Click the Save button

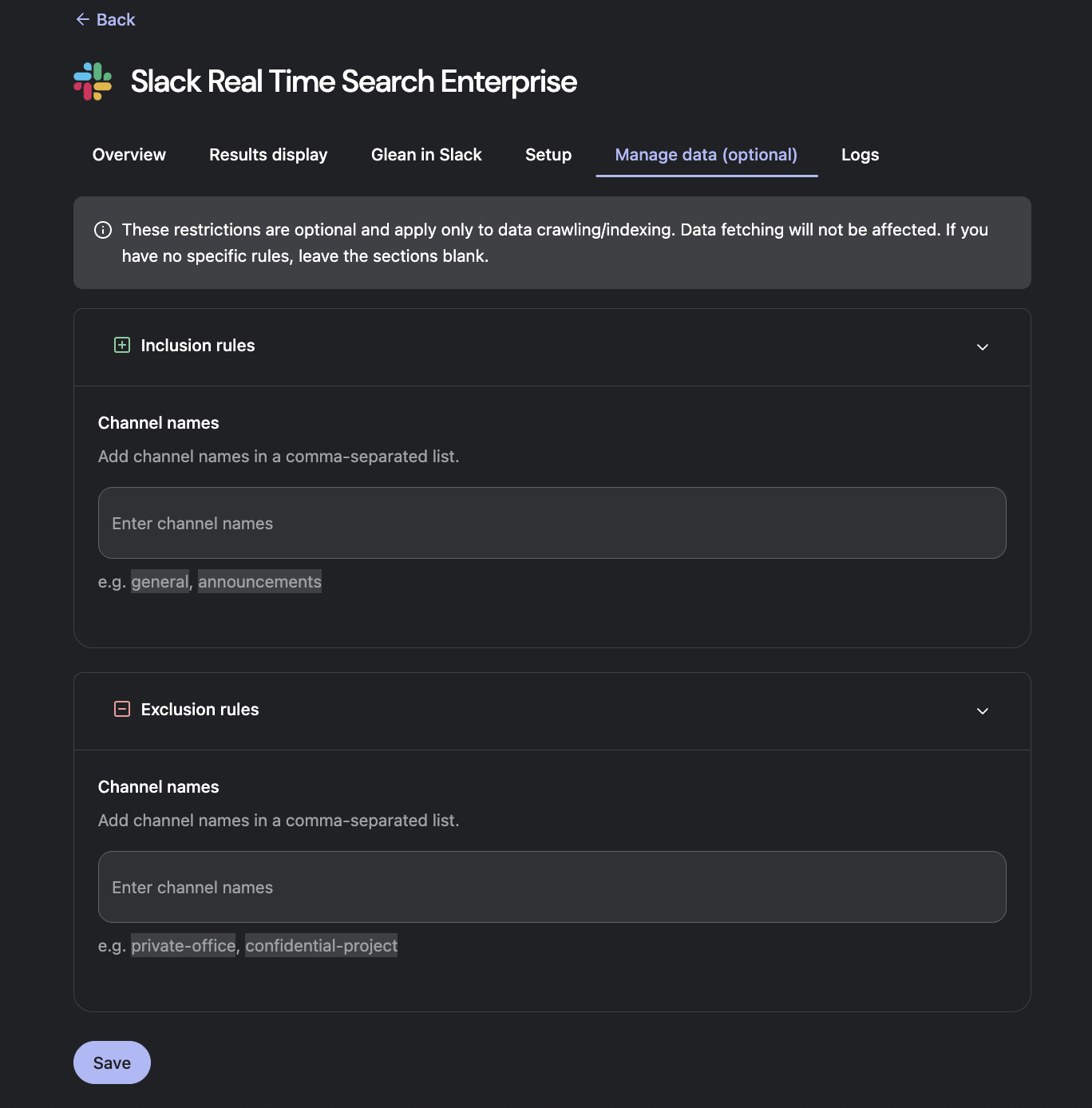tap(111, 1062)
